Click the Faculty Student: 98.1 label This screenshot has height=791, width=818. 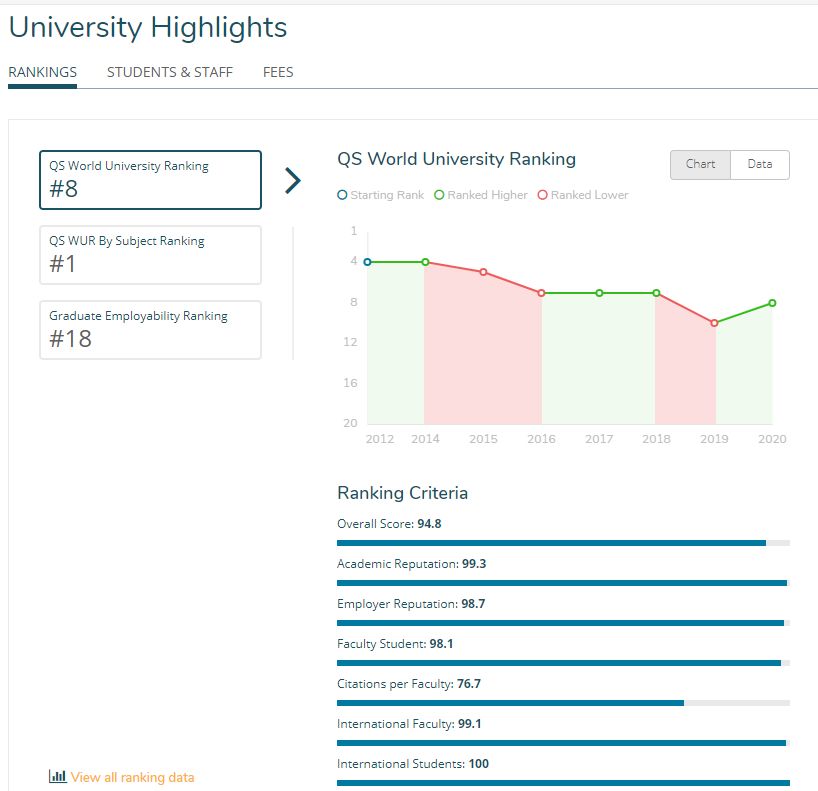[x=395, y=644]
